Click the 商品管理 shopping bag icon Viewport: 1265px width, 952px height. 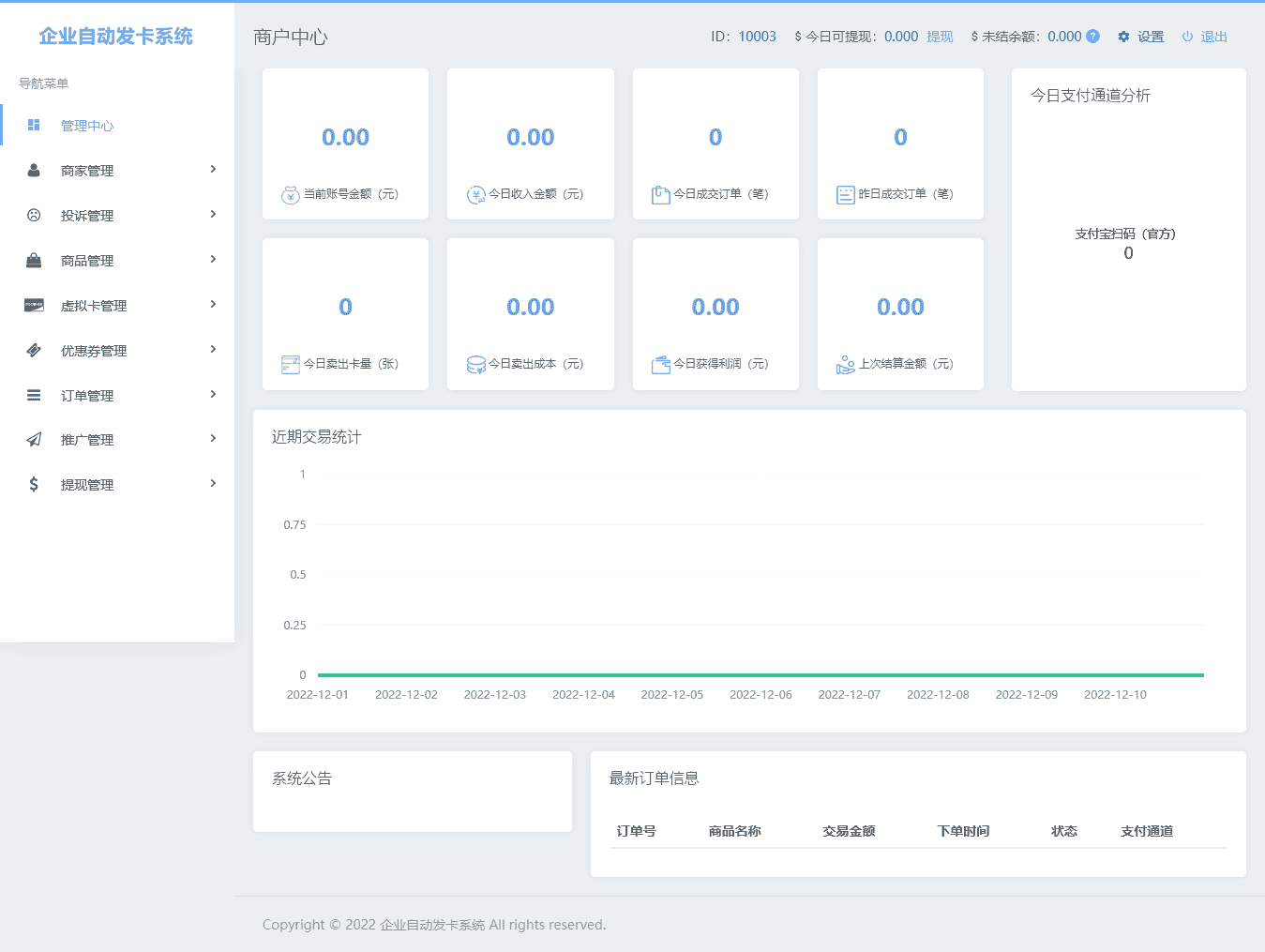click(34, 260)
